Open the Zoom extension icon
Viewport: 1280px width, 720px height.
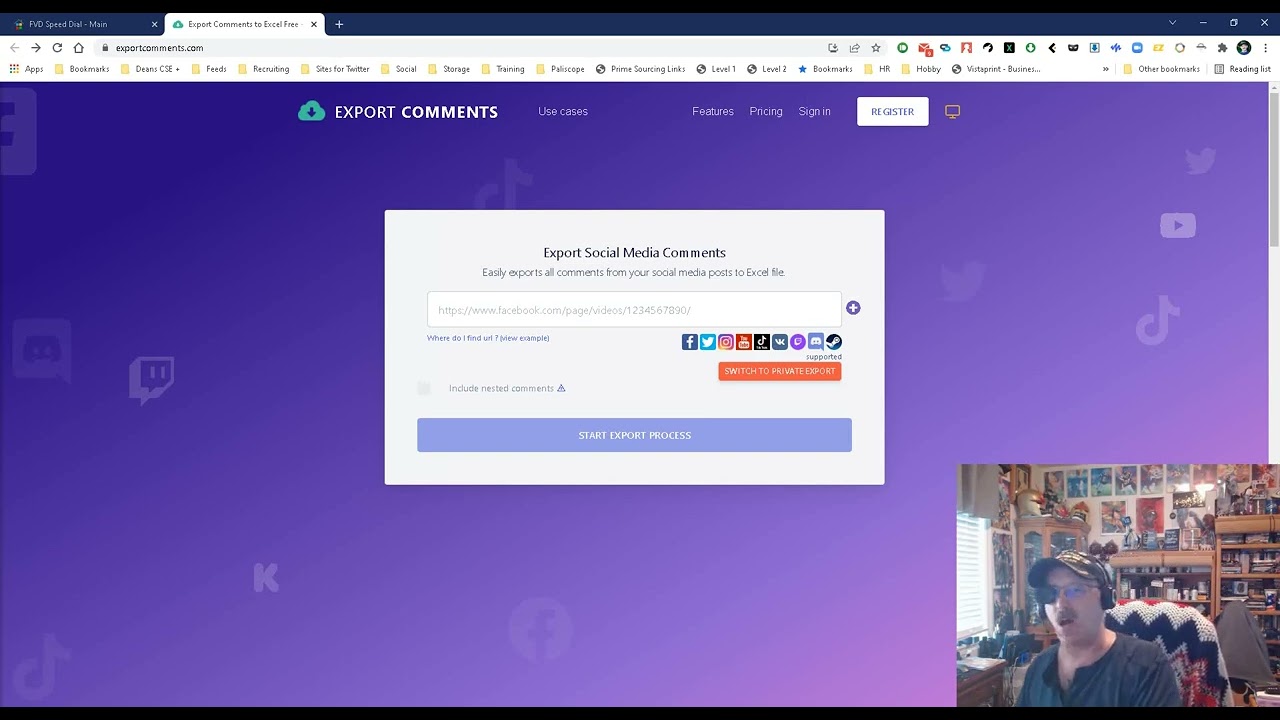1137,48
